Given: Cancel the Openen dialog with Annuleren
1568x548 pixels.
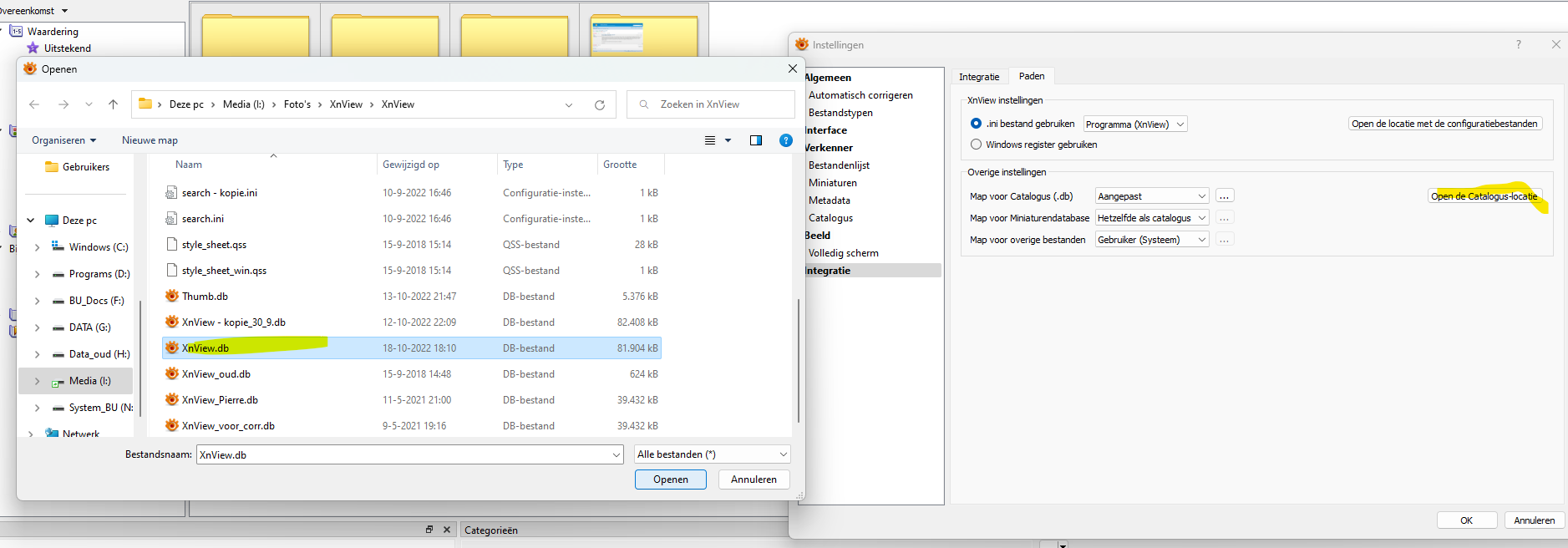Looking at the screenshot, I should point(754,479).
